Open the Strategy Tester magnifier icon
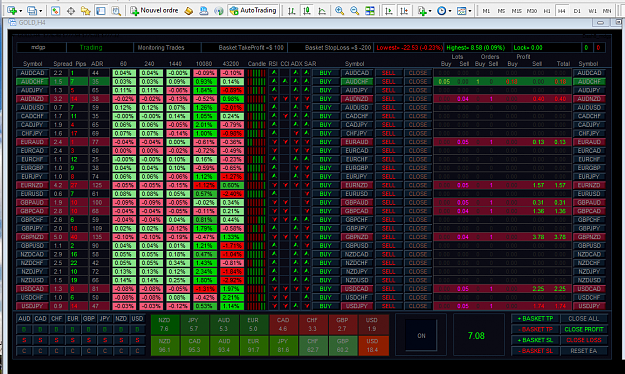The image size is (625, 374). [116, 11]
